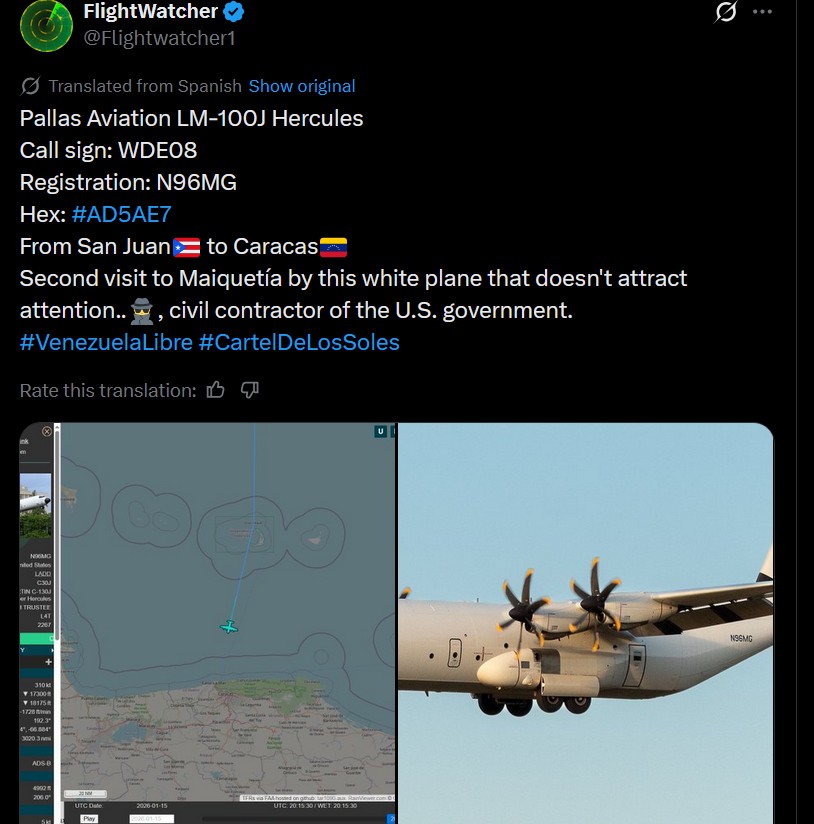Rate translation with thumbs down

coord(250,390)
